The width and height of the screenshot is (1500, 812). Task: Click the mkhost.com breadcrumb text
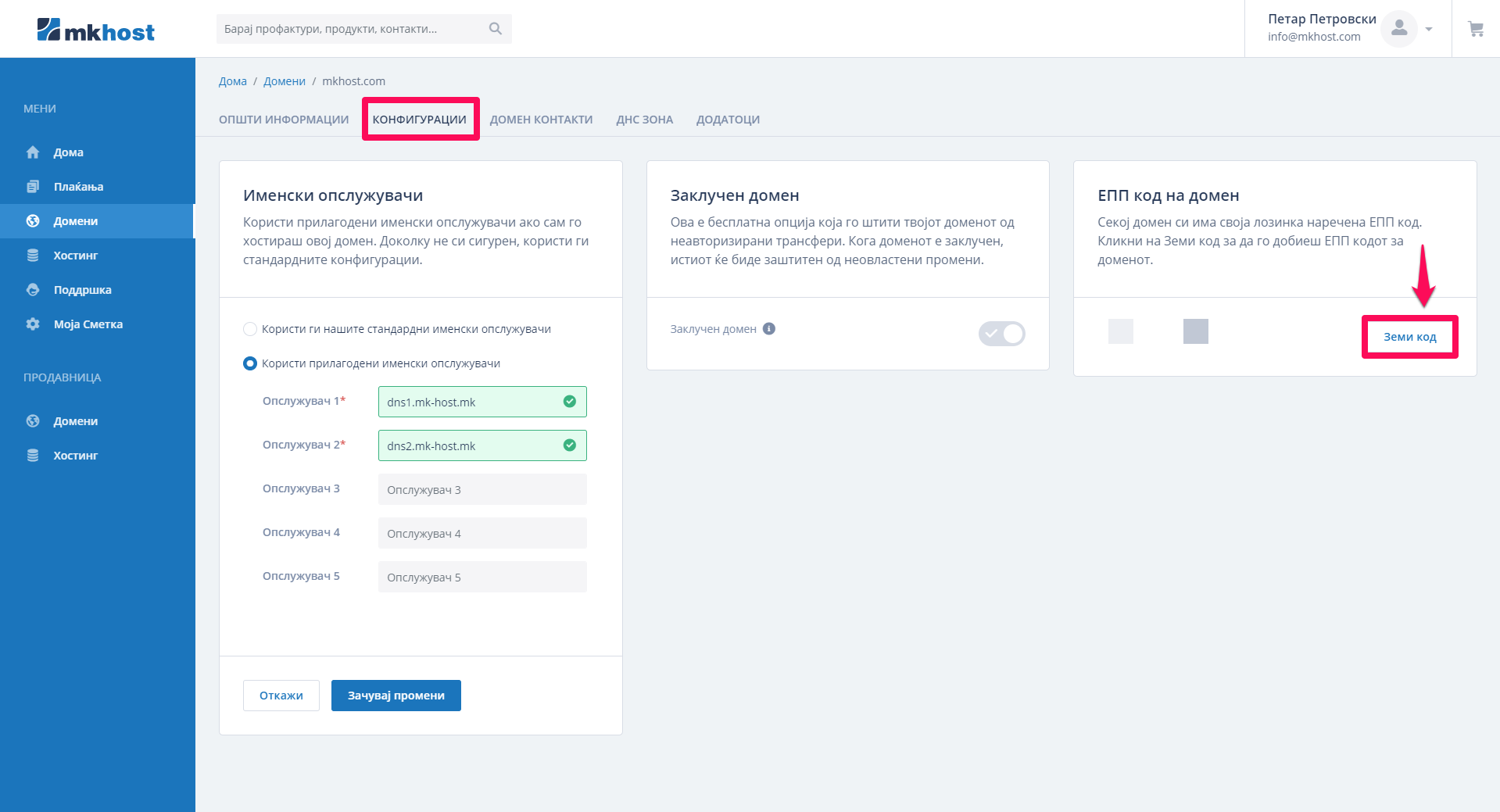click(x=353, y=81)
